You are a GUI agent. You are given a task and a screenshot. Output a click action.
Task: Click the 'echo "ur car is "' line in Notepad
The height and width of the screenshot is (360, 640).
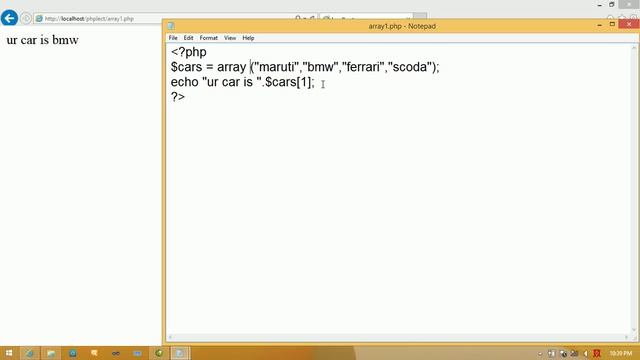242,82
